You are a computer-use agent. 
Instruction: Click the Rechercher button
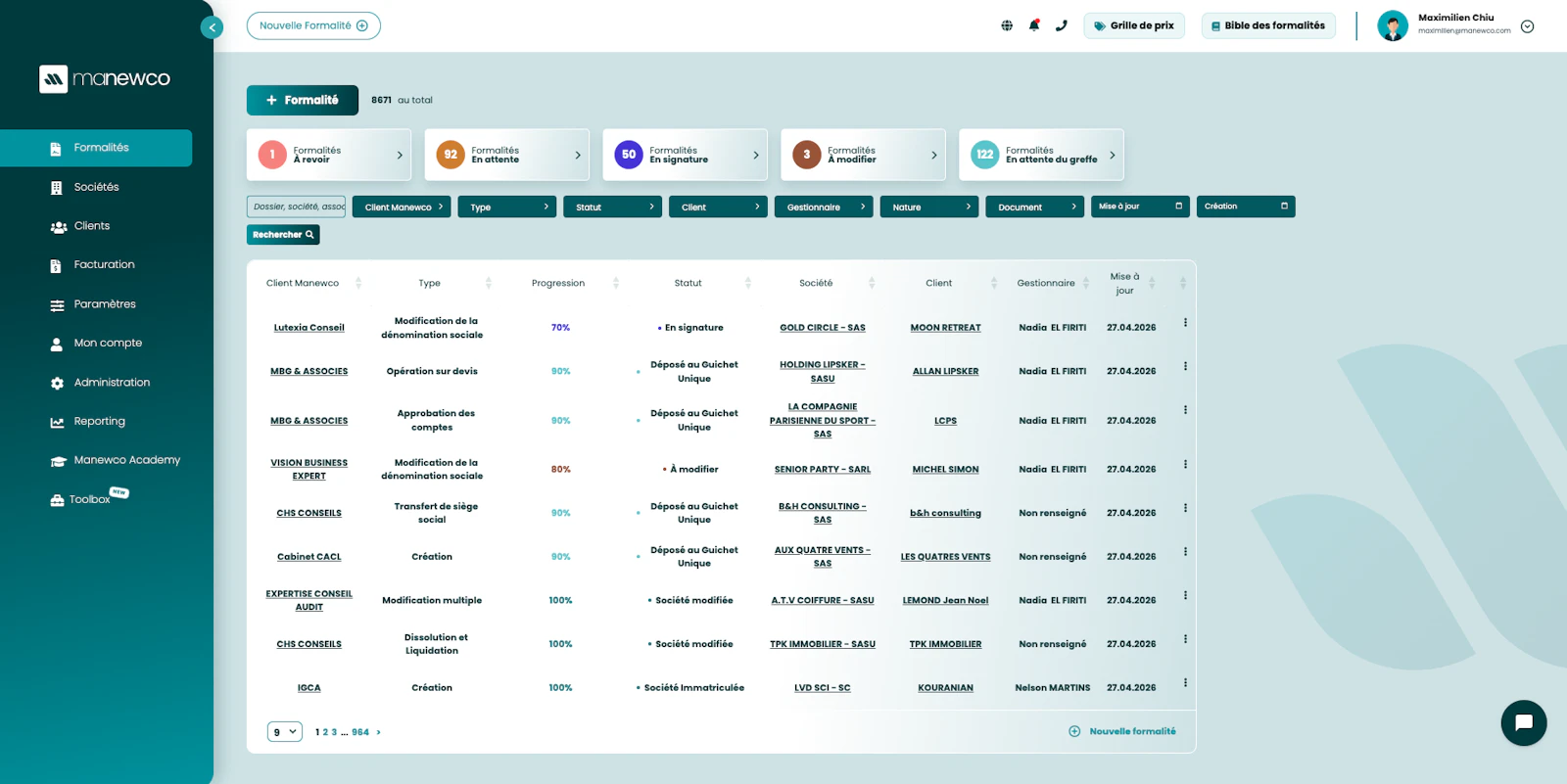tap(283, 235)
